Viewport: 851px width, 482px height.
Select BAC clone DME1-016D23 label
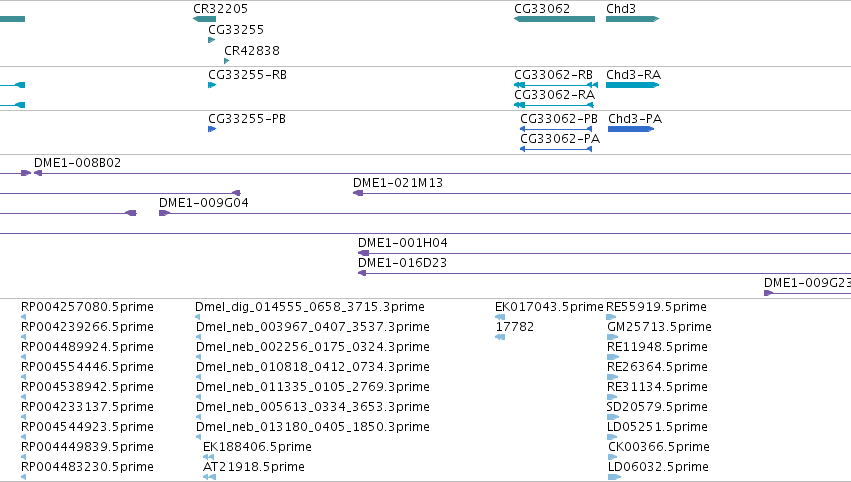coord(402,263)
